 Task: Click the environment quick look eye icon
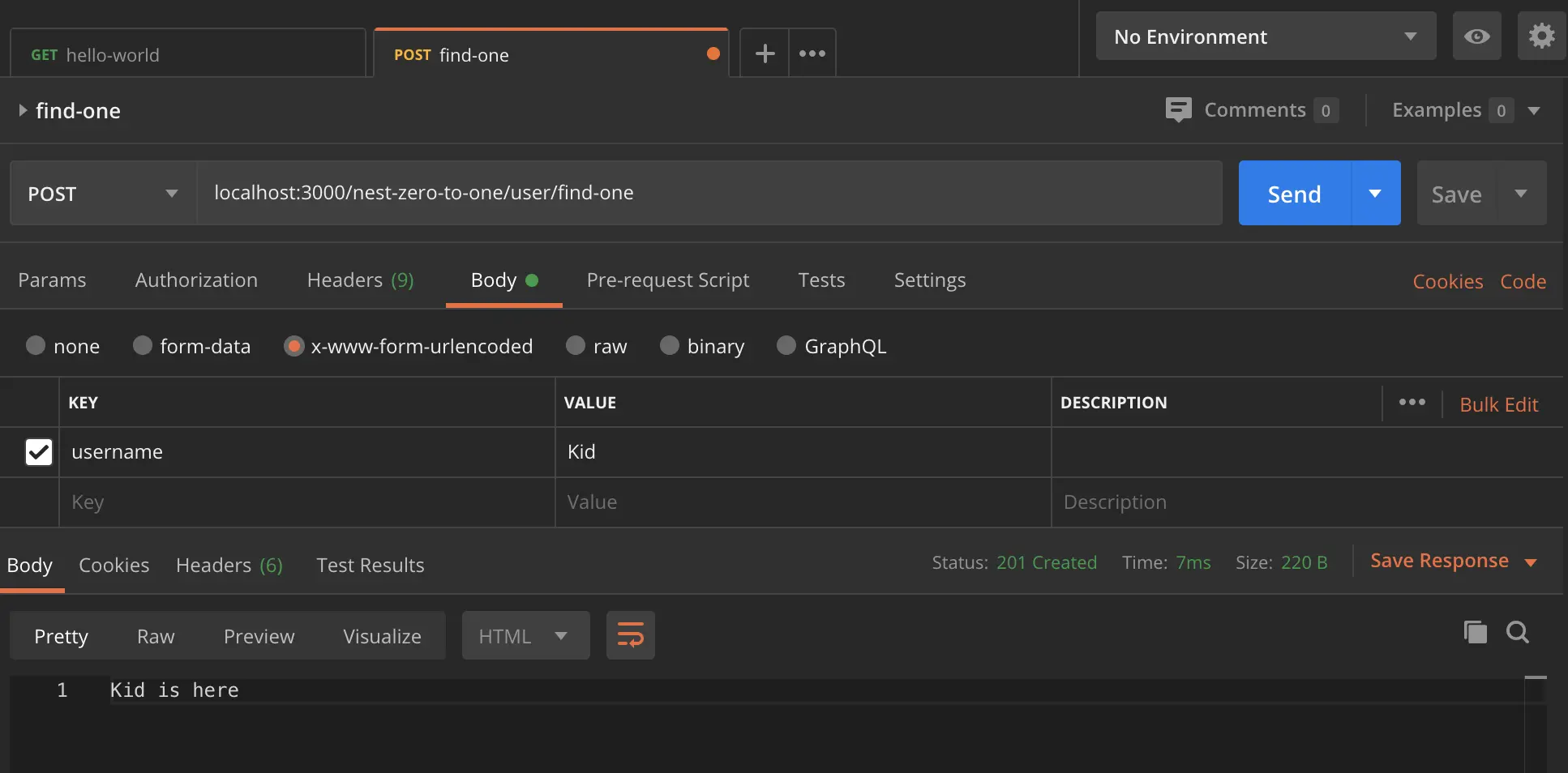(1476, 36)
